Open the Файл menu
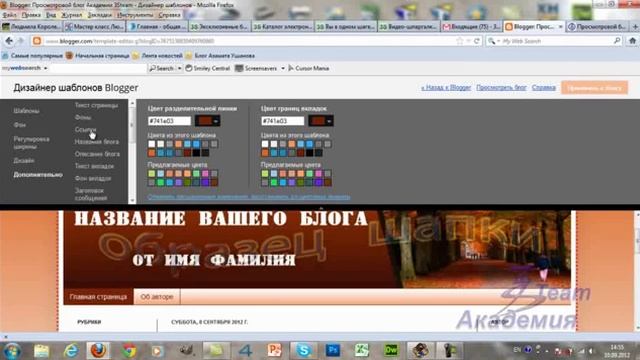Viewport: 640px width, 360px height. point(9,15)
